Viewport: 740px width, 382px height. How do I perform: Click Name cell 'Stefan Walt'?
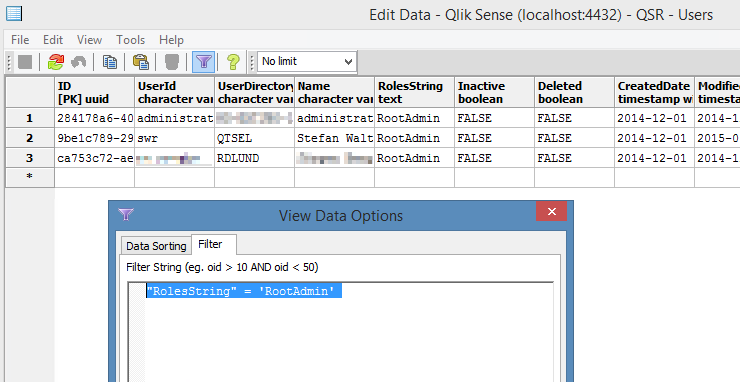click(x=335, y=138)
